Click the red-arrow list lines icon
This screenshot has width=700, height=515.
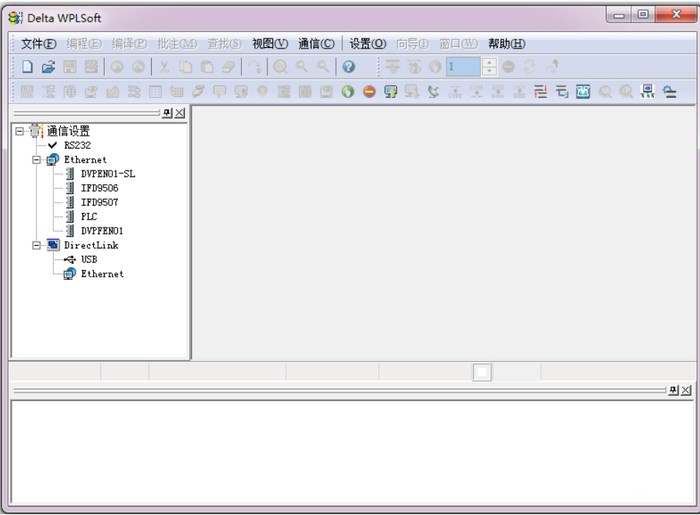tap(540, 92)
